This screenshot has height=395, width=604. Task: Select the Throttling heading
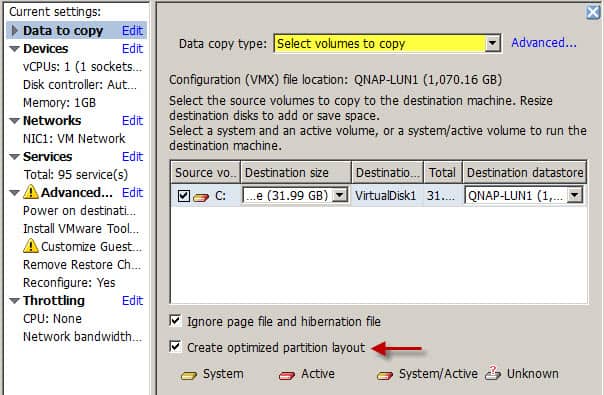pos(54,301)
